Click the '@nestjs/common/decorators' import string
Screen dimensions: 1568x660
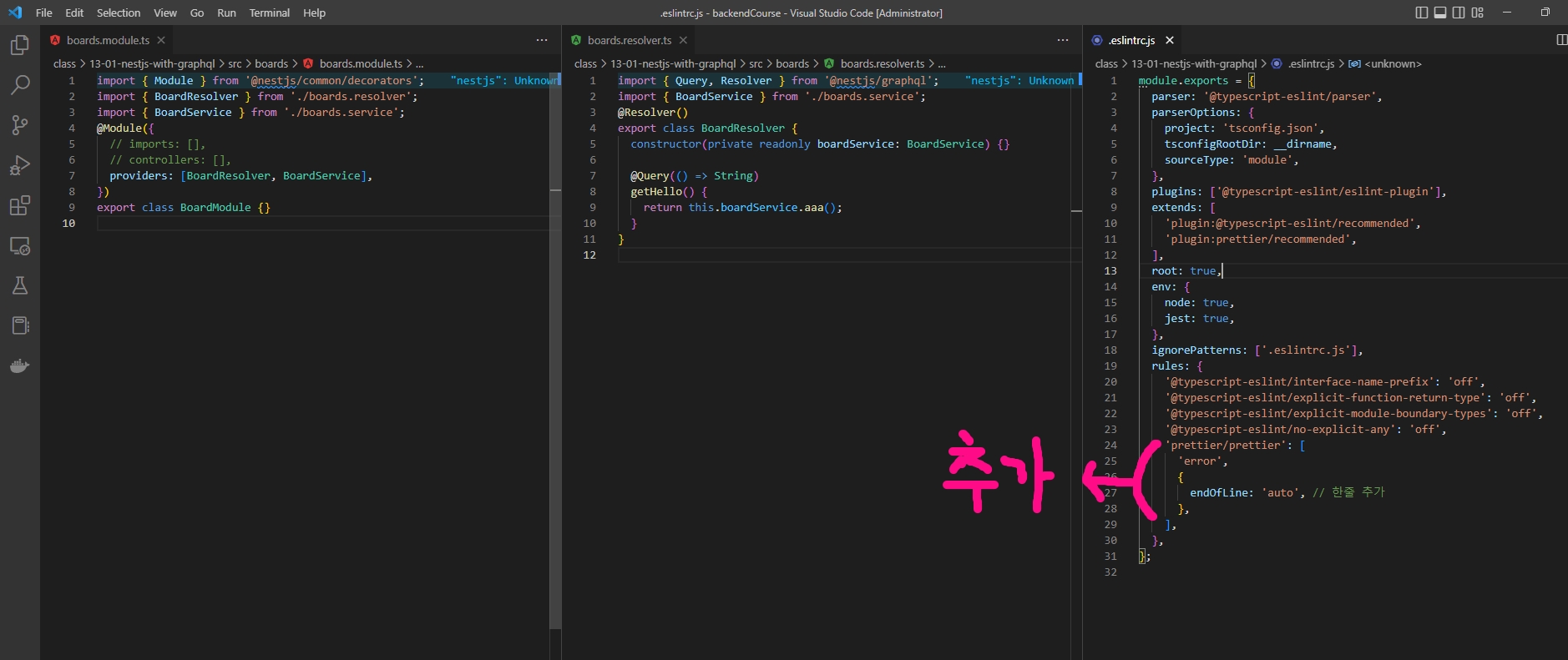pos(331,81)
